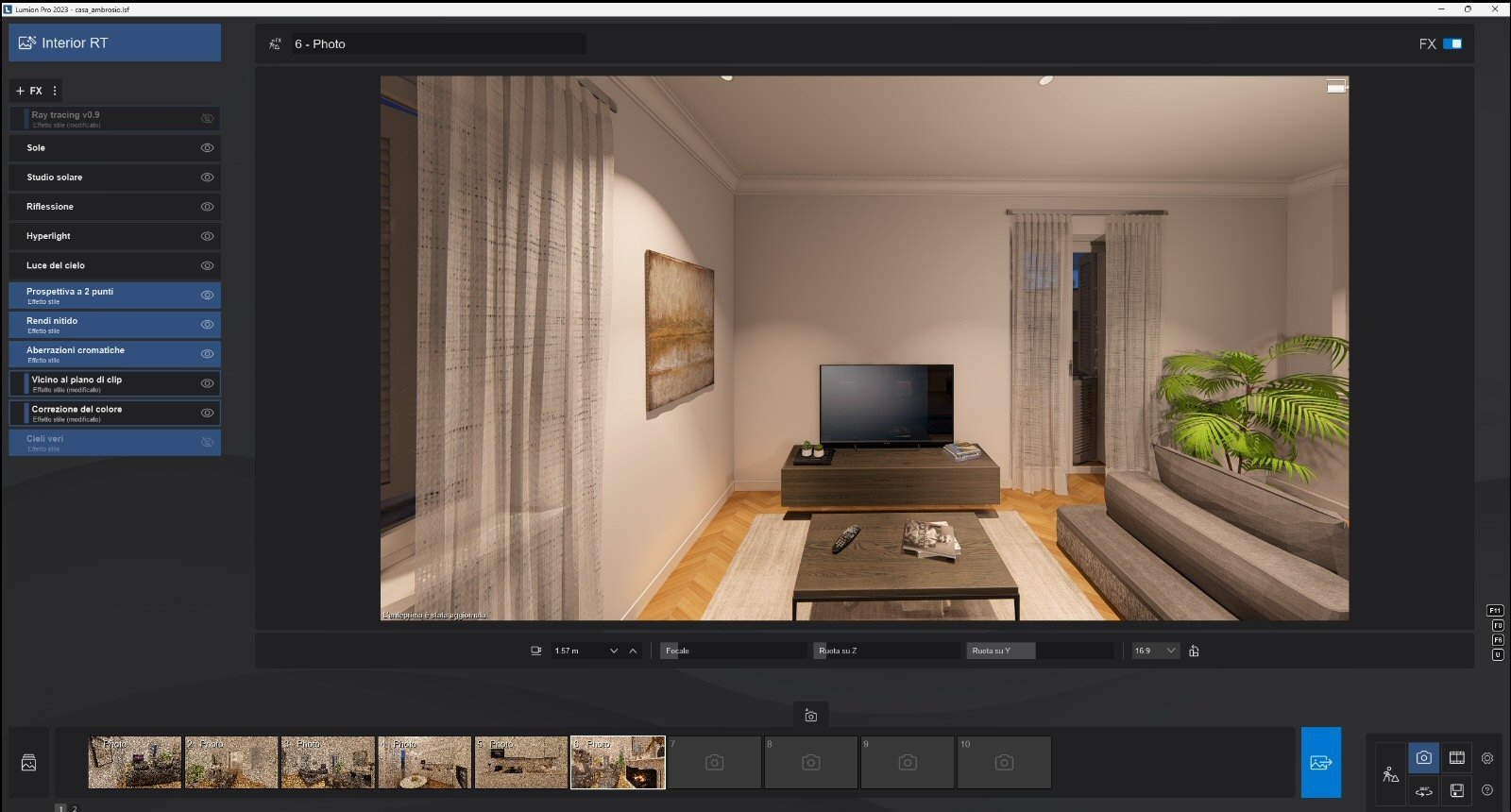Open 360 panorama mode
This screenshot has width=1511, height=812.
1424,790
